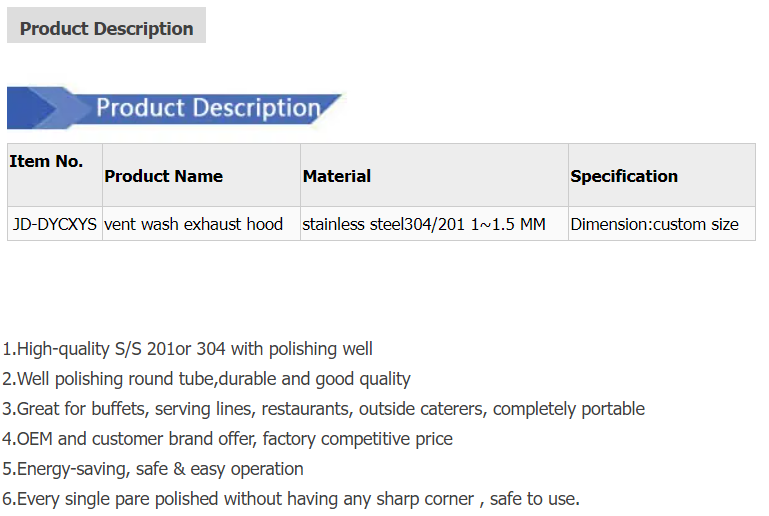The image size is (769, 516).
Task: Click line 1 about High-quality S/S polishing
Action: click(187, 349)
